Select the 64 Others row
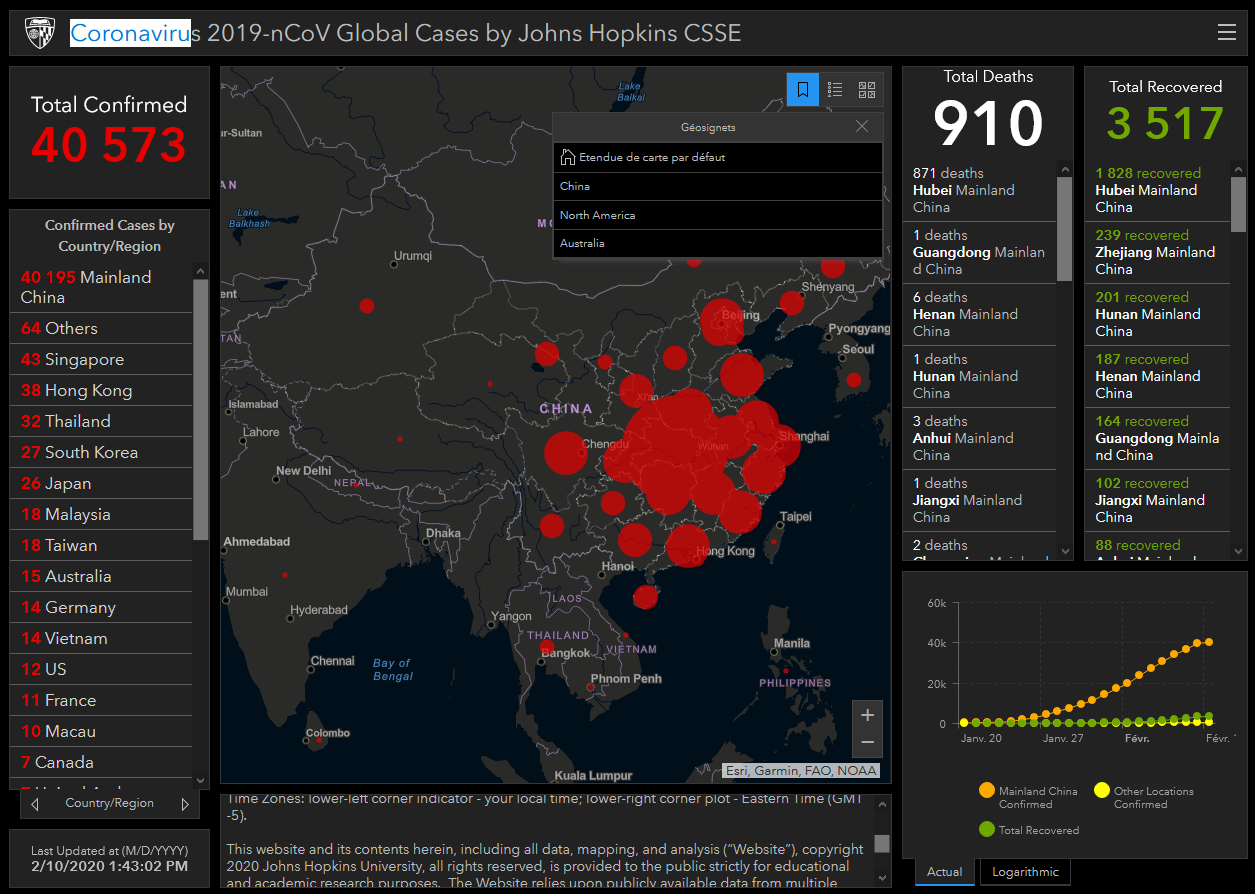 101,328
